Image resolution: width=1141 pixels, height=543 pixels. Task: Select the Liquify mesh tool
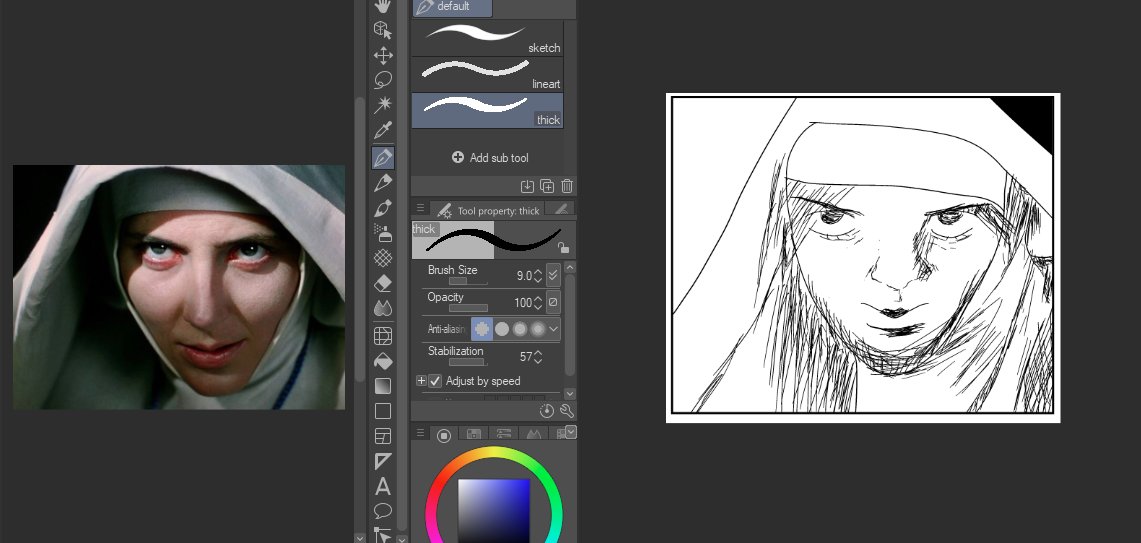(x=383, y=336)
